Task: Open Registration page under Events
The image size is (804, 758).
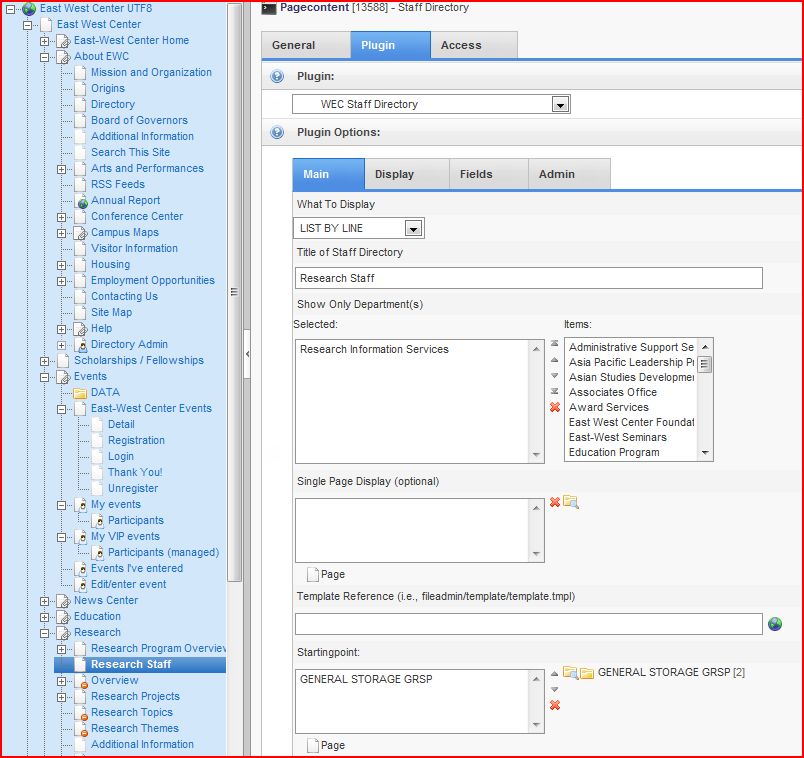Action: click(x=136, y=440)
